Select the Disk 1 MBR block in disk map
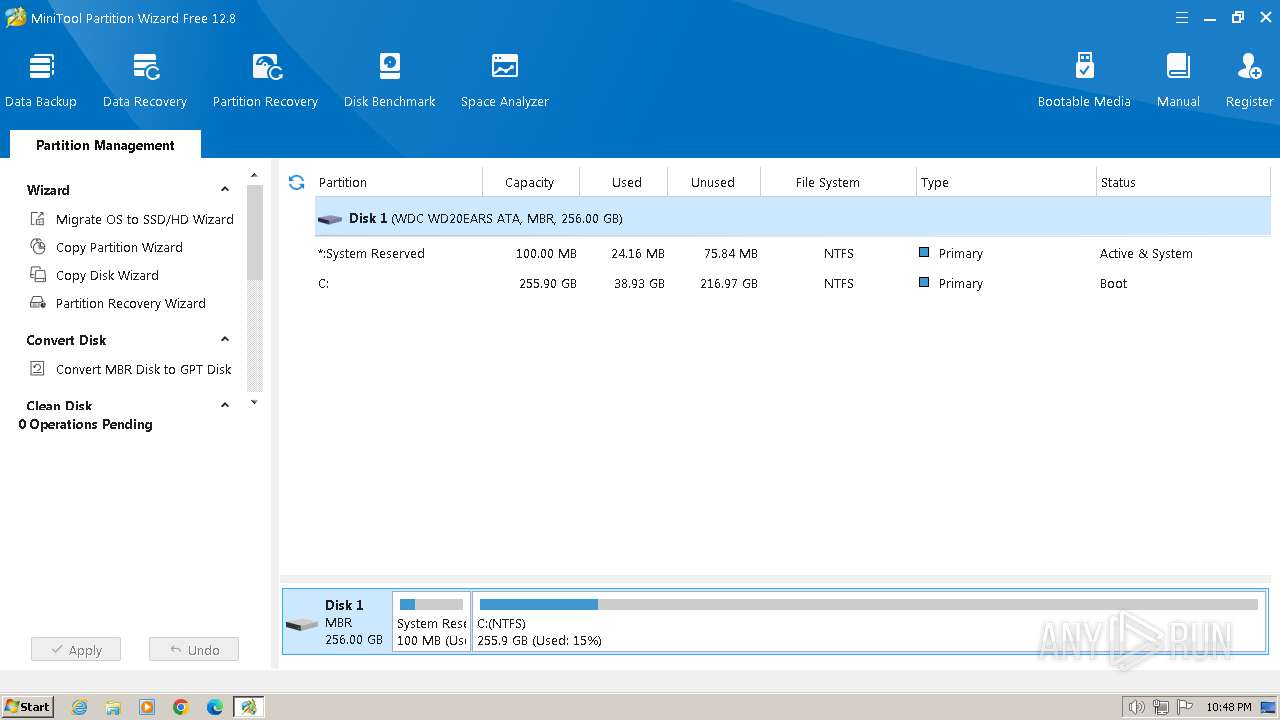 [x=337, y=621]
